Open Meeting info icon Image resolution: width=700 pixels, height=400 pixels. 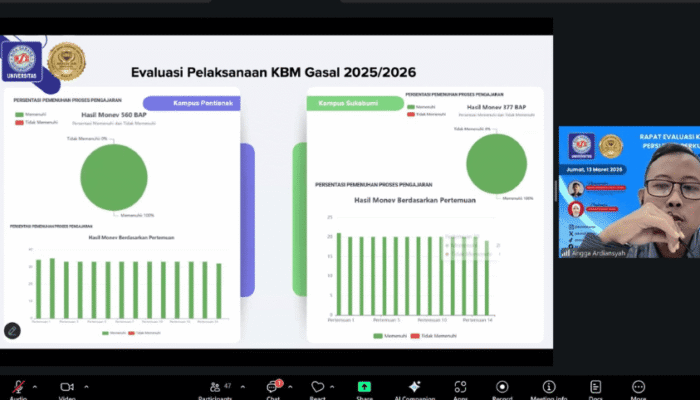[x=549, y=387]
